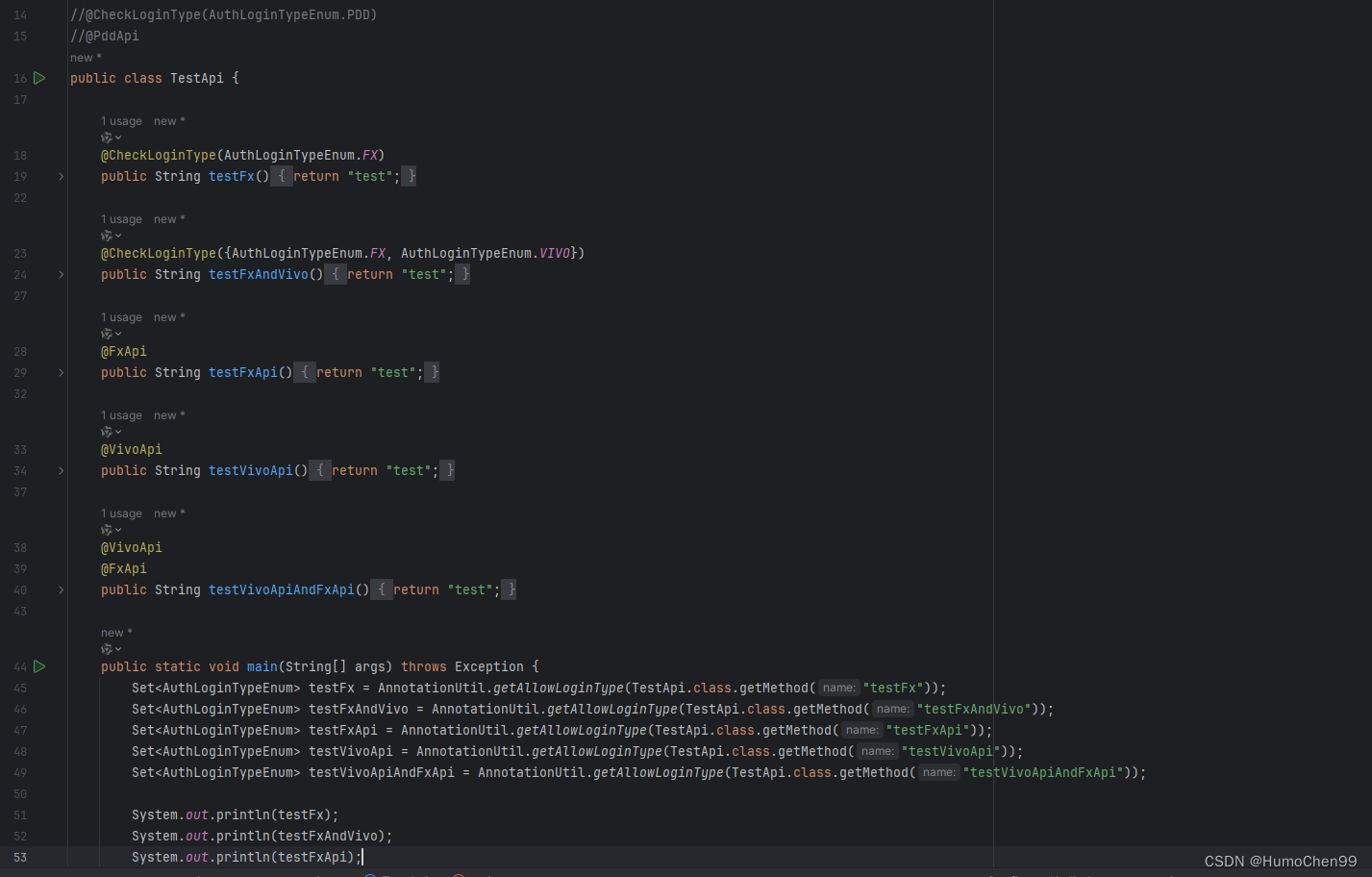Click getAllowLoginType call on line 45
This screenshot has width=1372, height=877.
559,688
